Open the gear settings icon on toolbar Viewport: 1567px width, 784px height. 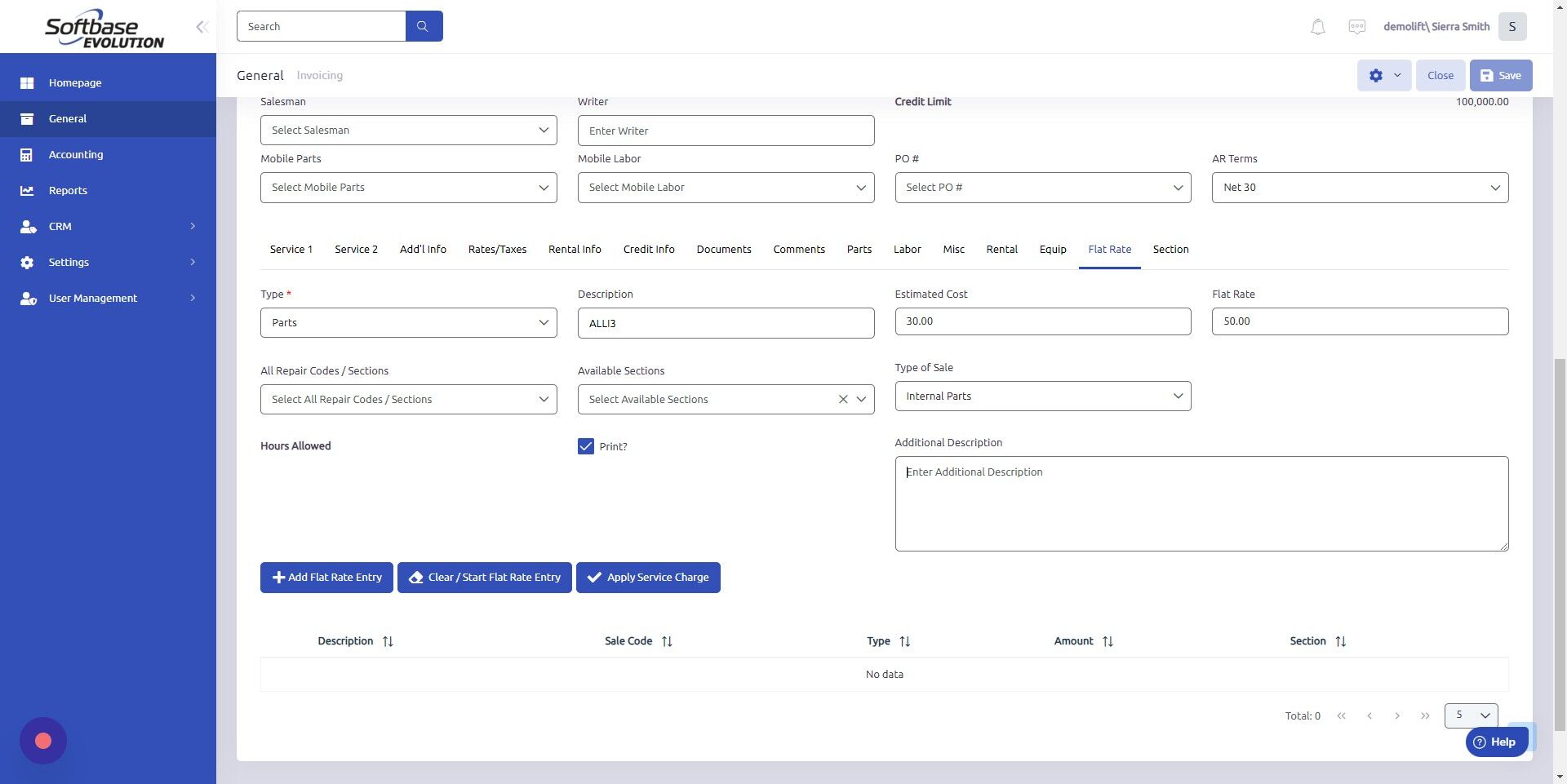tap(1377, 75)
